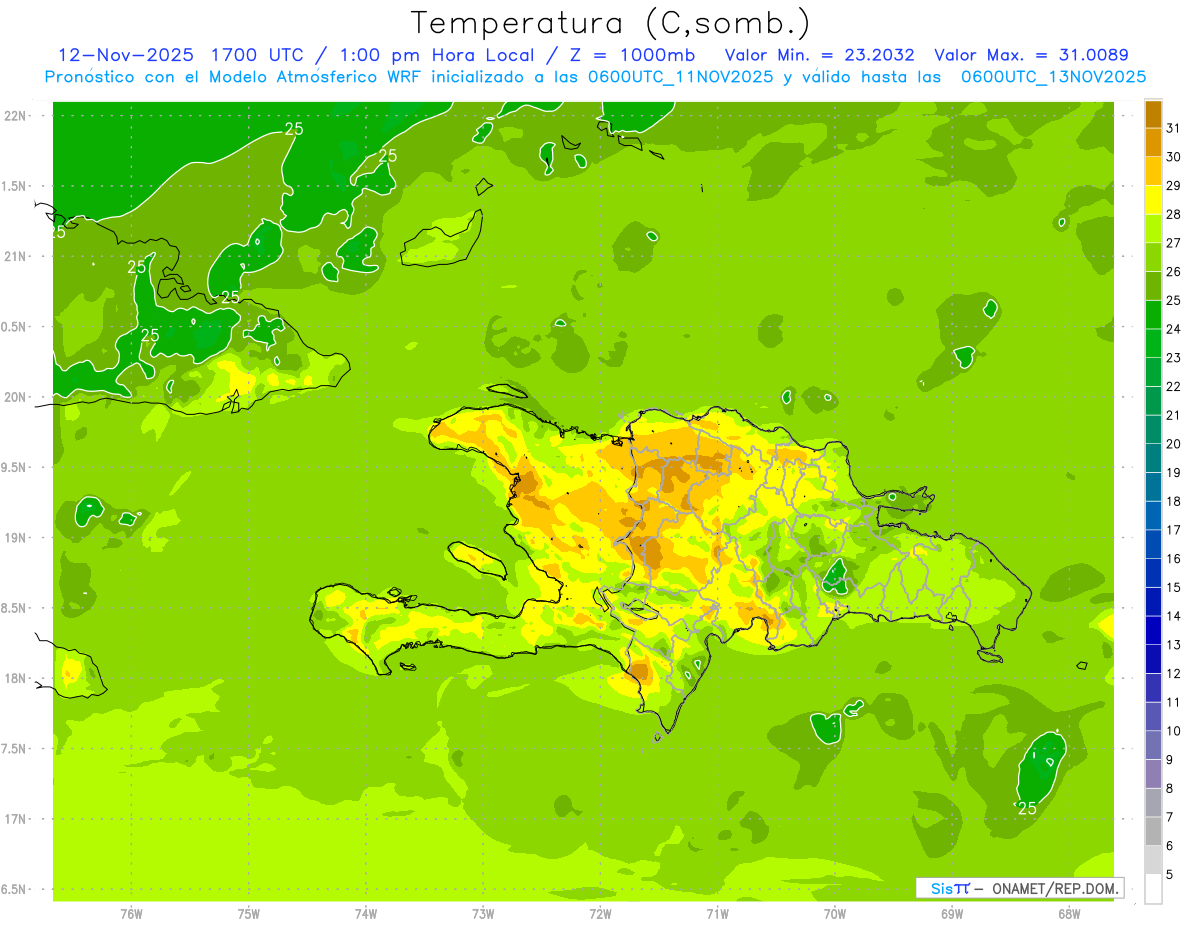Pick legend swatch between 24 and 25
Image resolution: width=1200 pixels, height=927 pixels.
pyautogui.click(x=1153, y=315)
